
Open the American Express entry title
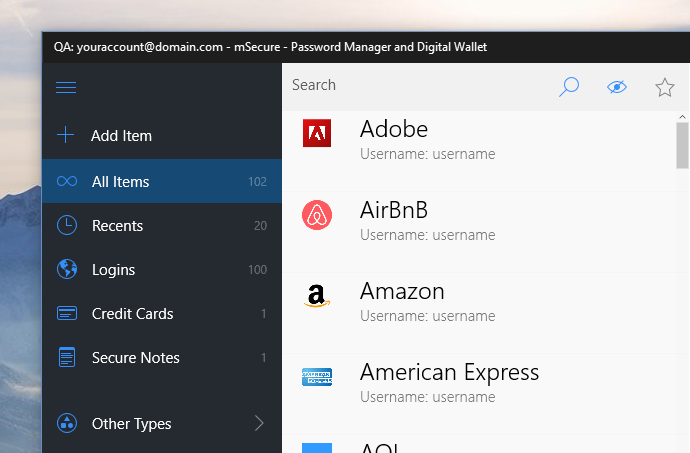click(449, 372)
